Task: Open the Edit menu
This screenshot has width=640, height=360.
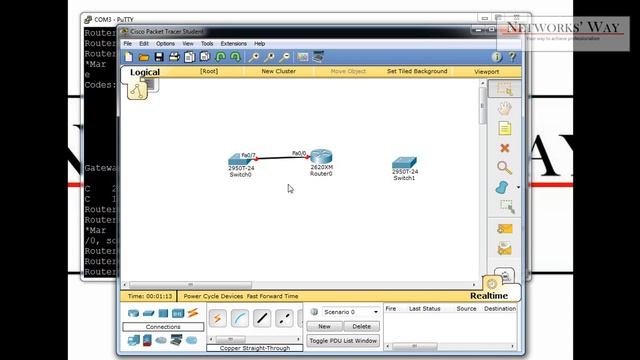Action: [x=144, y=44]
